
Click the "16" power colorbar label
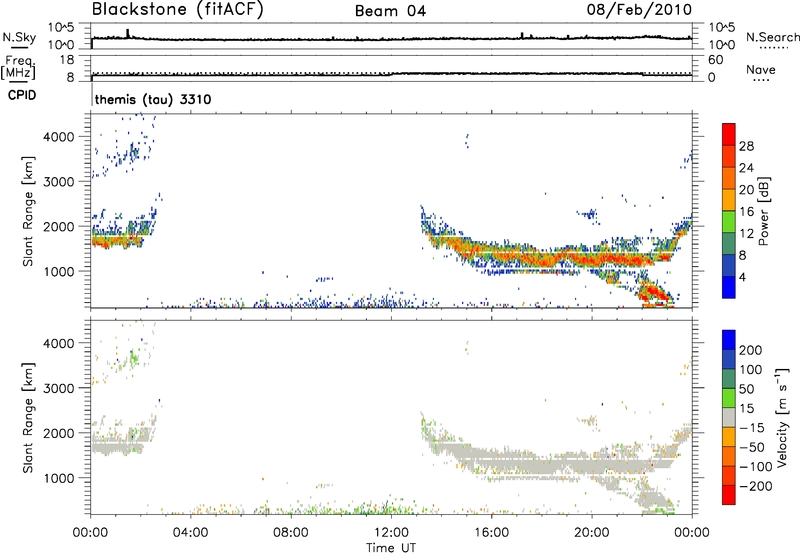pyautogui.click(x=746, y=212)
